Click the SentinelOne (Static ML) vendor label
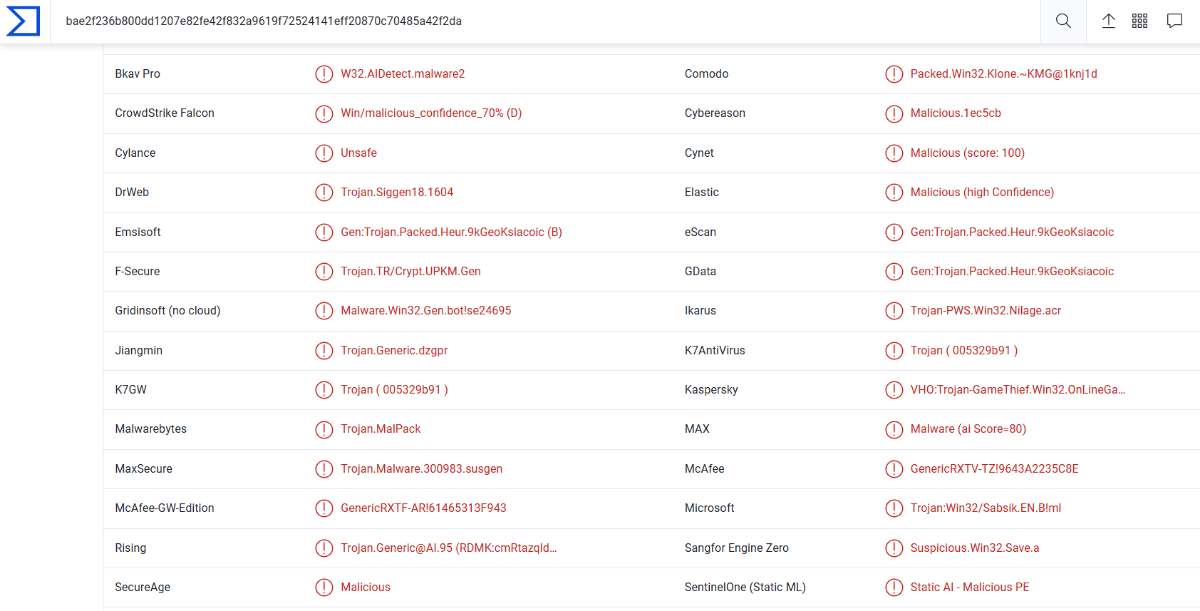The width and height of the screenshot is (1200, 611). [x=745, y=587]
